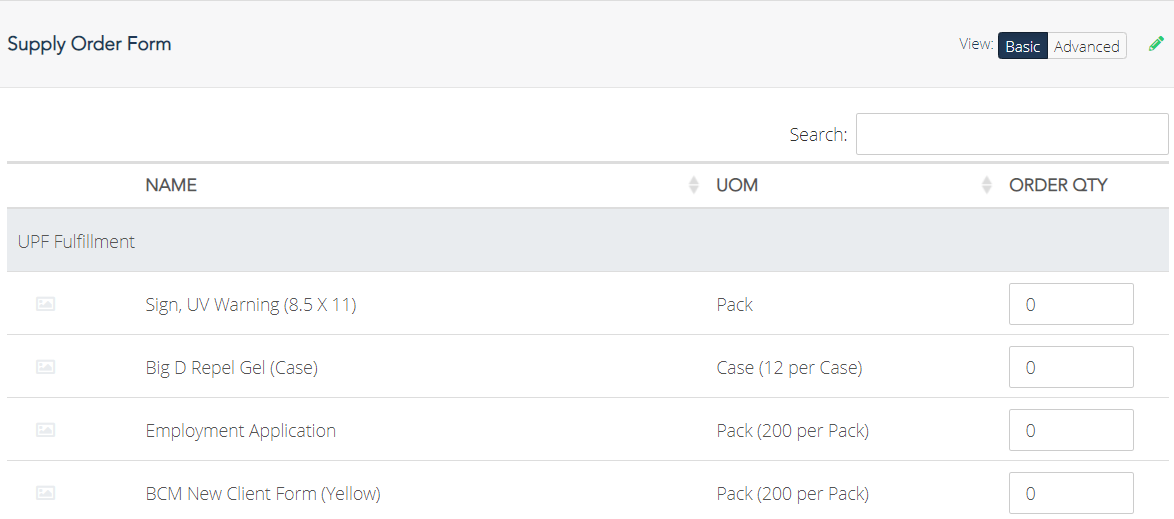Select the Big D Repel Gel (Case) name
This screenshot has height=519, width=1174.
coord(231,368)
